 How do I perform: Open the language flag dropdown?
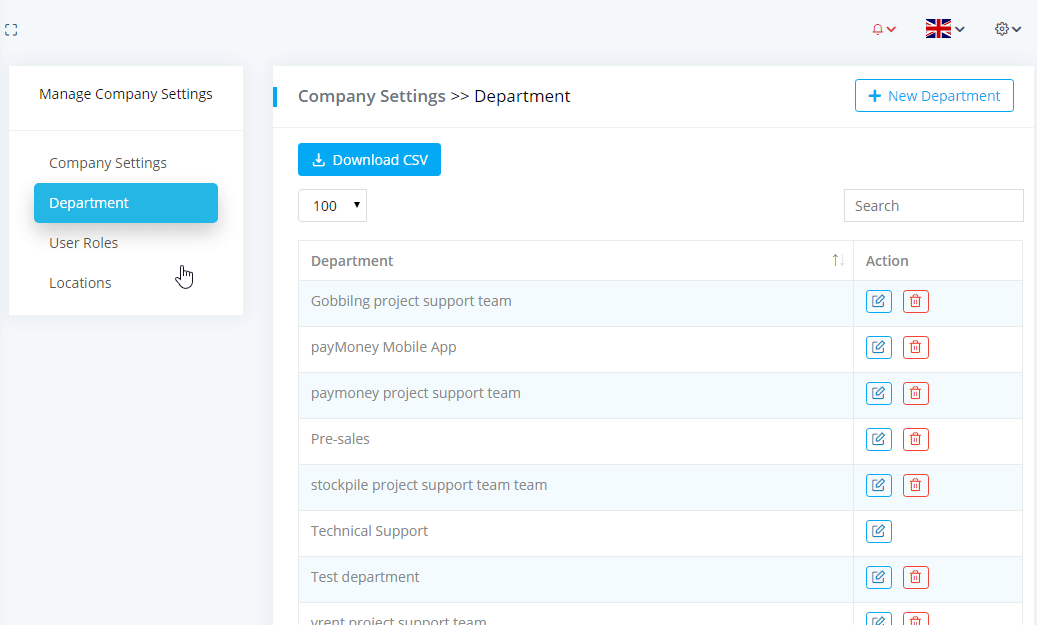pos(944,29)
